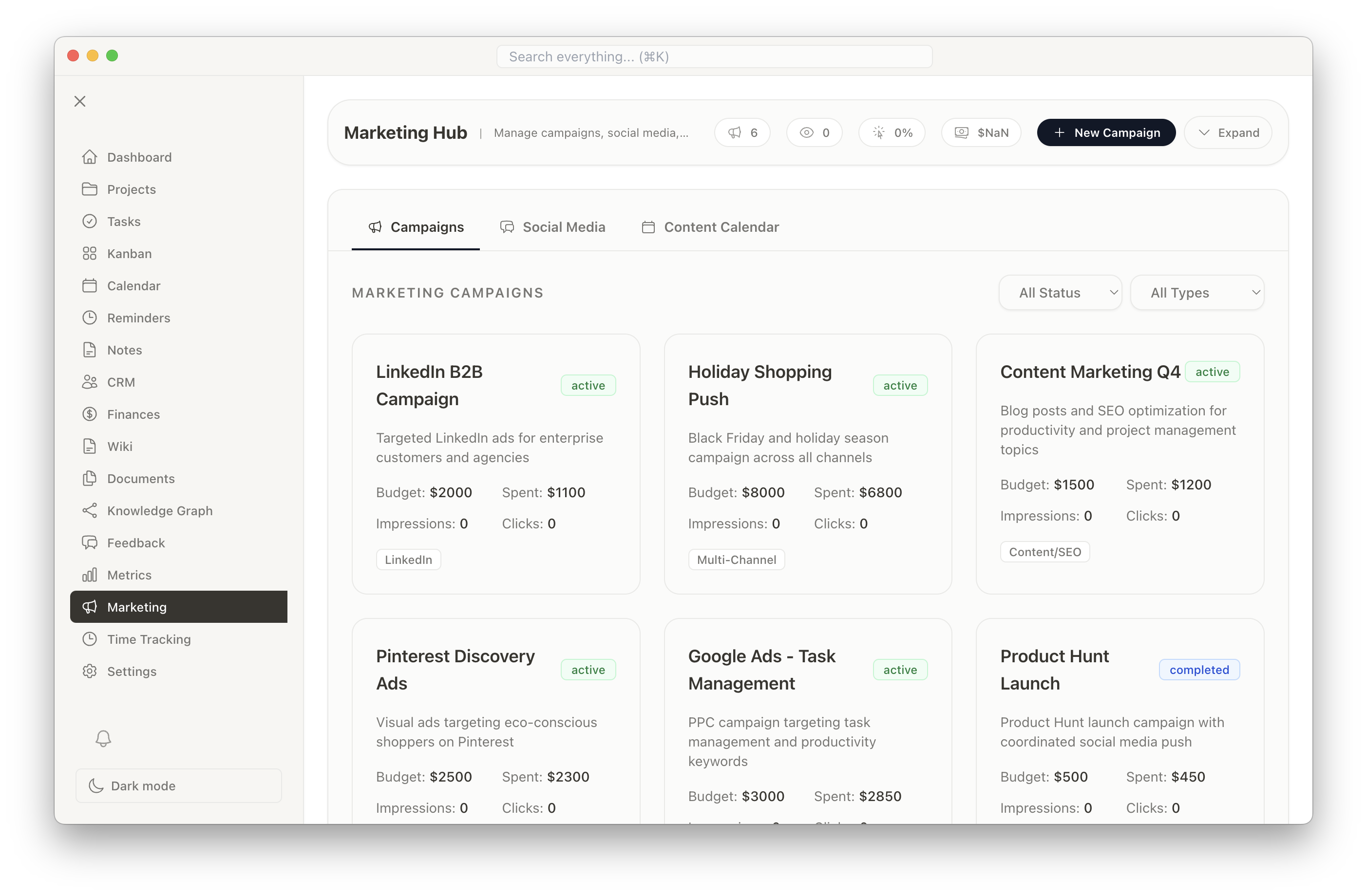Viewport: 1367px width, 896px height.
Task: Click the Multi-Channel type tag
Action: 736,560
